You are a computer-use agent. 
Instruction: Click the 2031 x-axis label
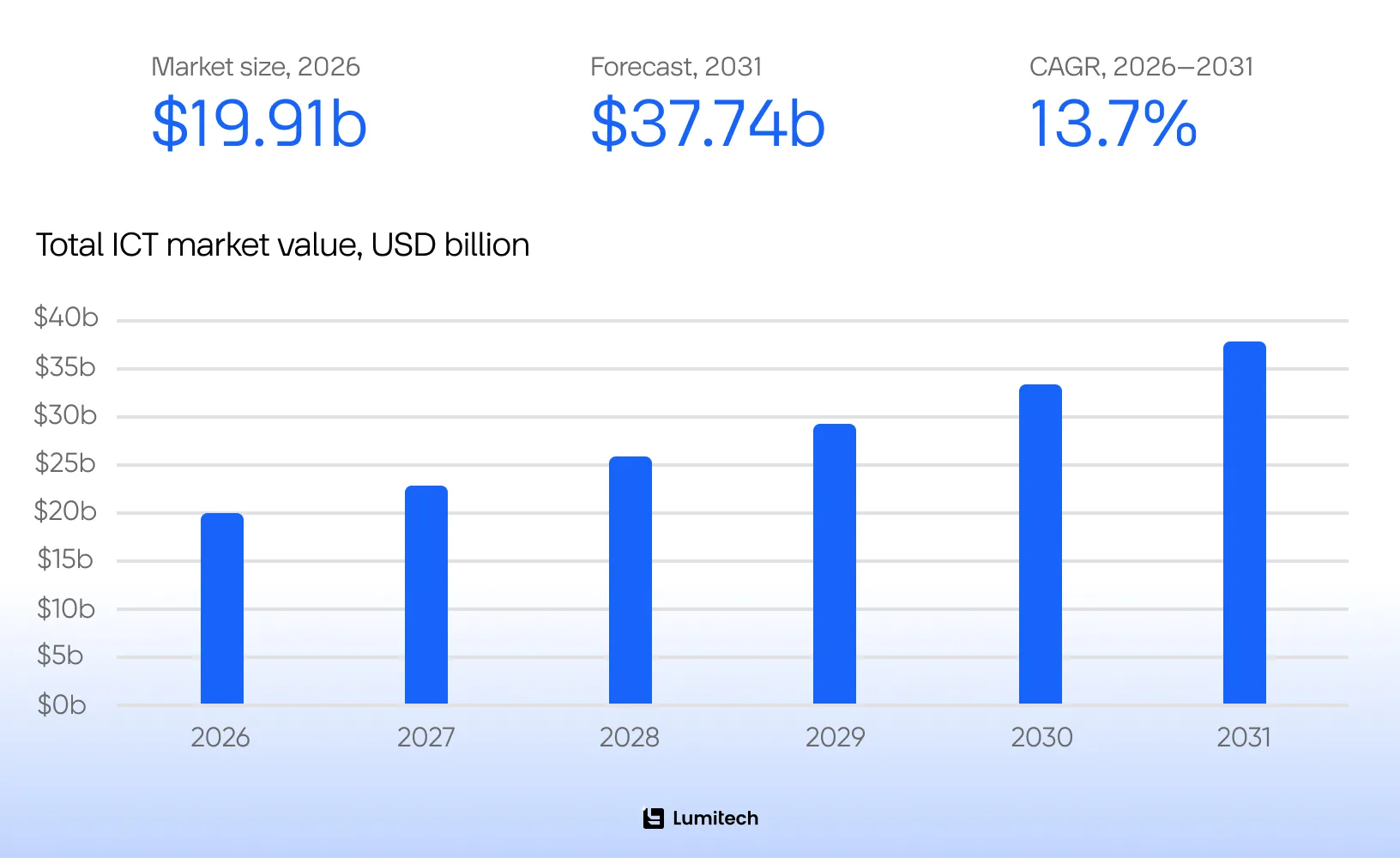pos(1244,737)
